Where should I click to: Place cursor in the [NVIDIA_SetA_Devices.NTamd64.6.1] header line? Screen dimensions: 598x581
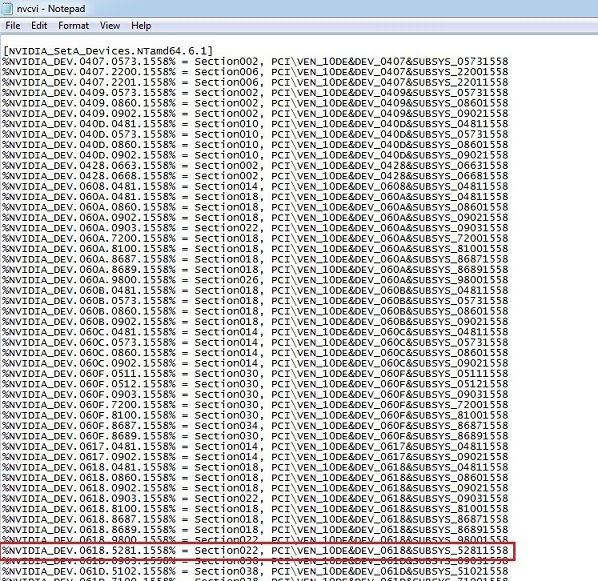point(108,51)
